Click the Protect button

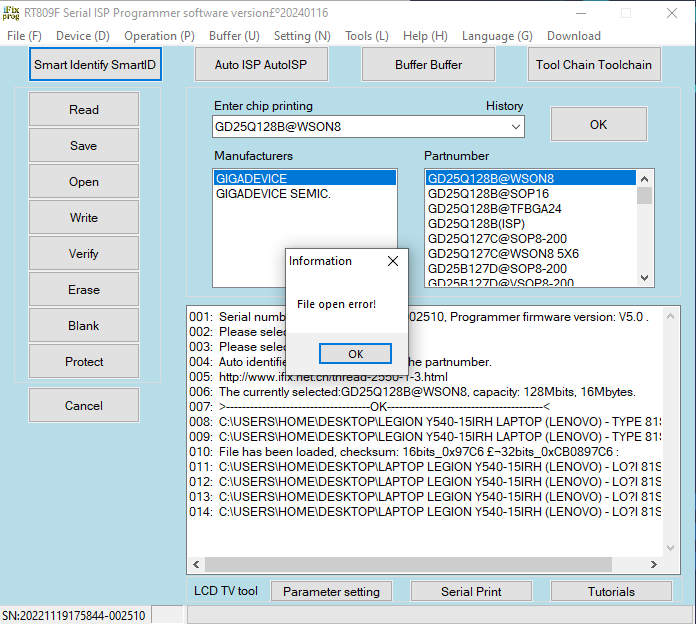pos(84,362)
